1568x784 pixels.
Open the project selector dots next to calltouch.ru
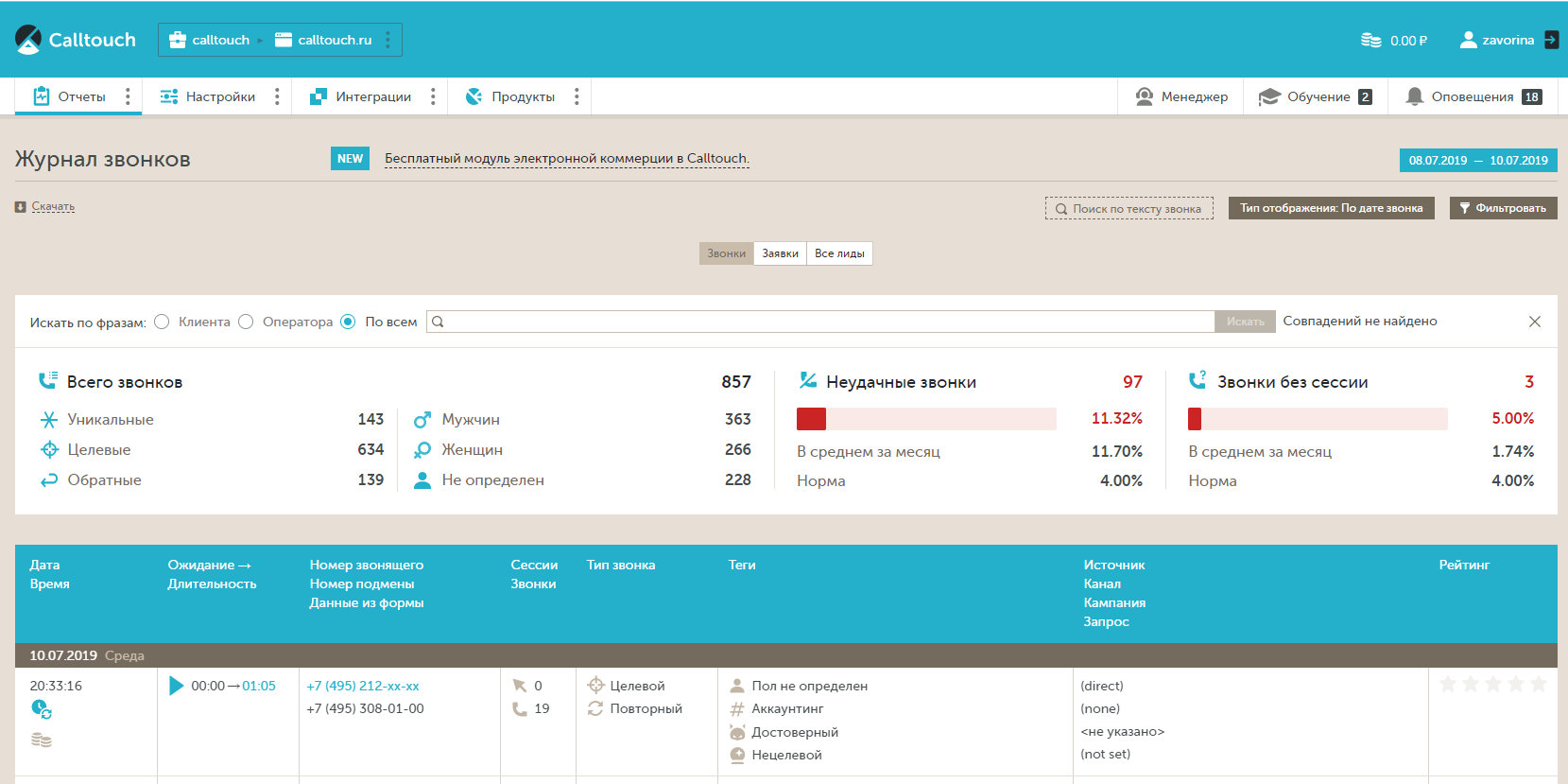coord(388,40)
